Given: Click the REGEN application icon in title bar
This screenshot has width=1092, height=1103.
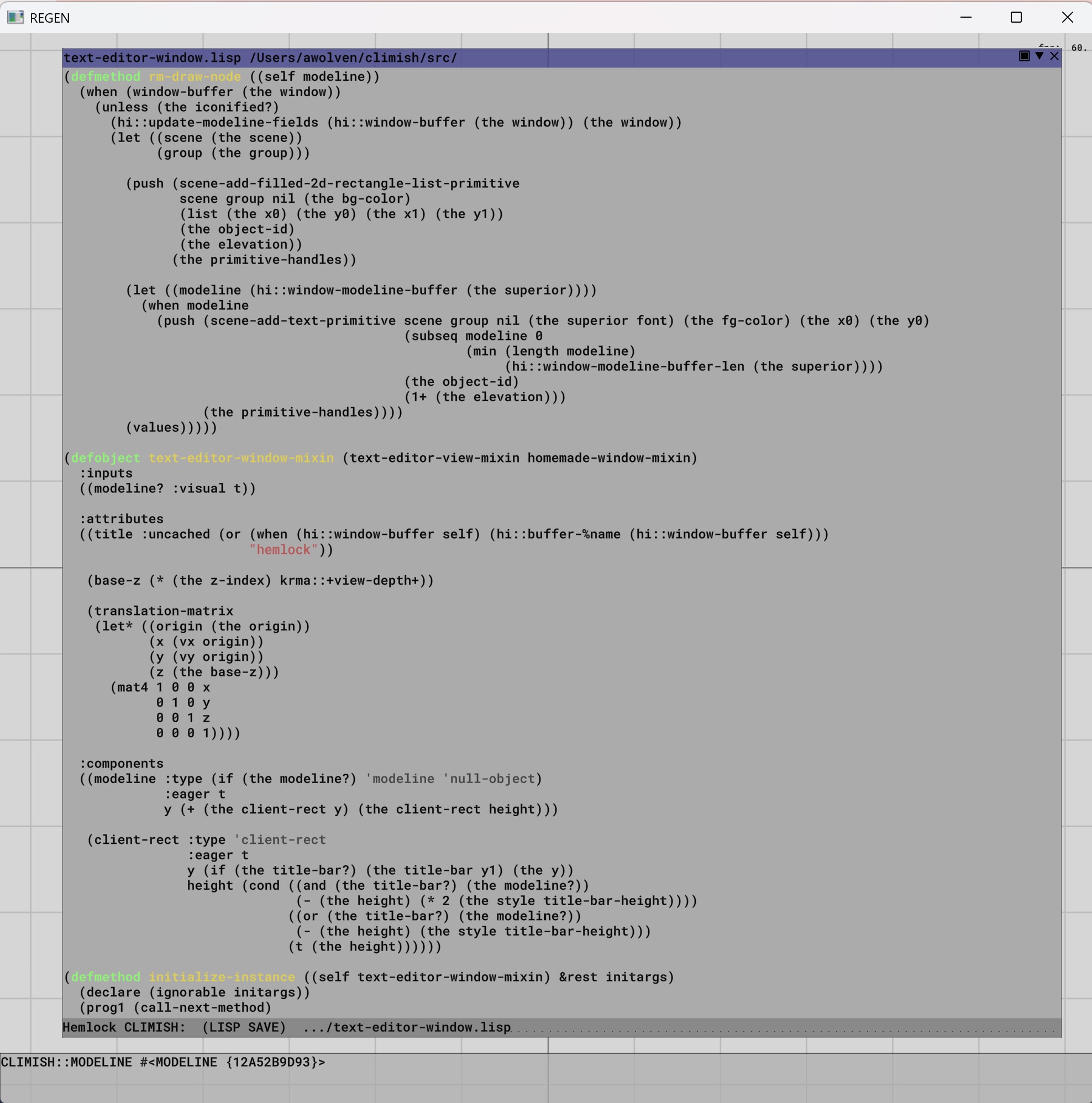Looking at the screenshot, I should click(15, 18).
